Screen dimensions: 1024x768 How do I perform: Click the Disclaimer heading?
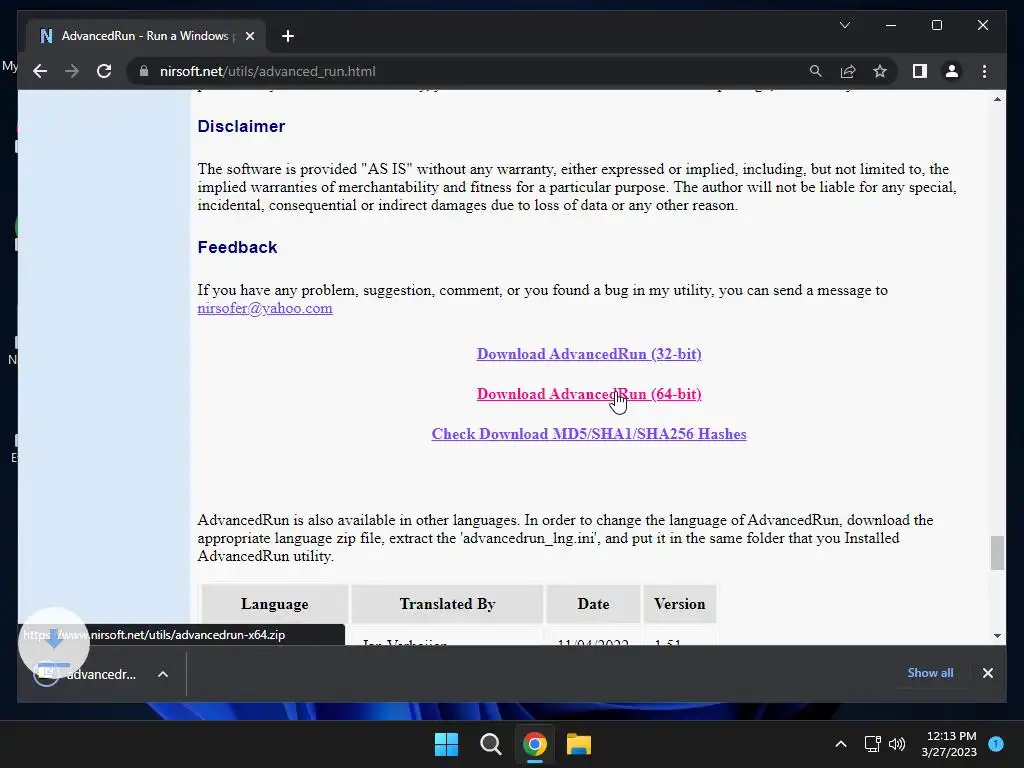[241, 126]
